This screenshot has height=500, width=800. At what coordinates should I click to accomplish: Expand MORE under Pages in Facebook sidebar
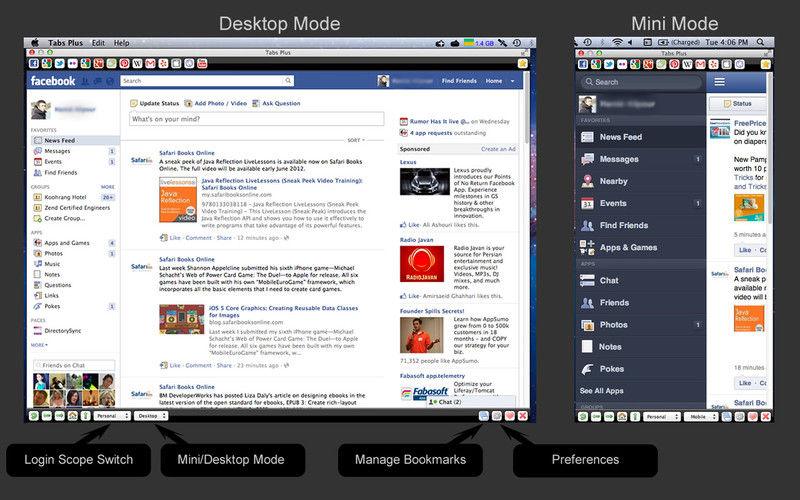coord(39,345)
